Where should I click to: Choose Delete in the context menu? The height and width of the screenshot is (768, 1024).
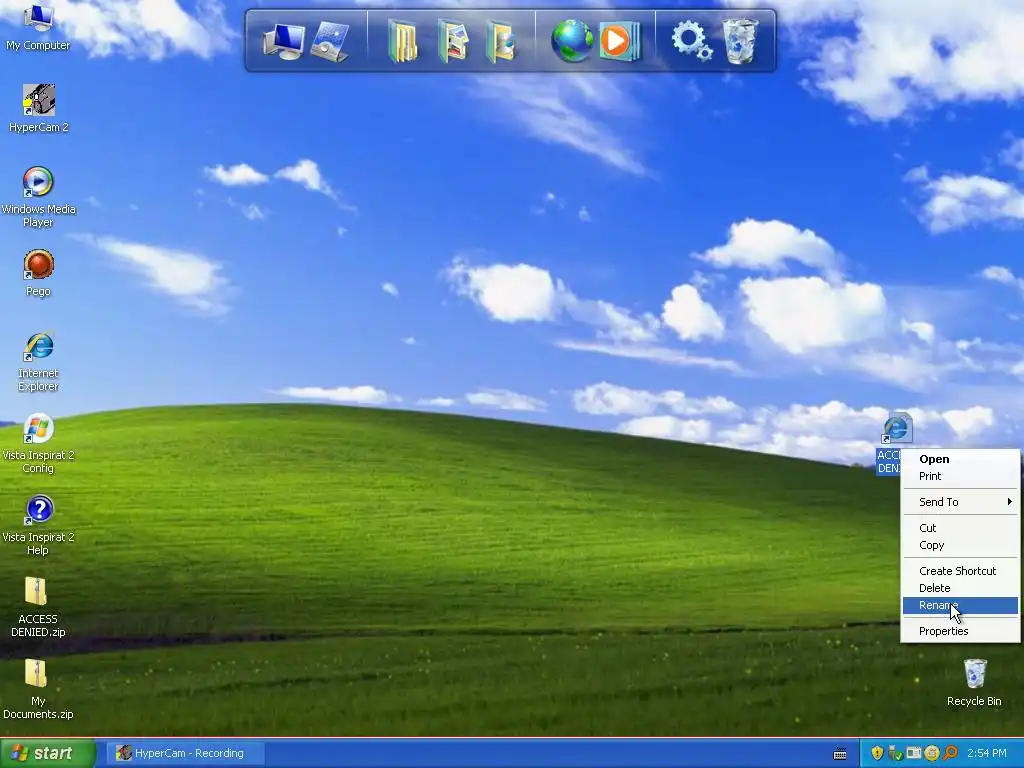(960, 588)
